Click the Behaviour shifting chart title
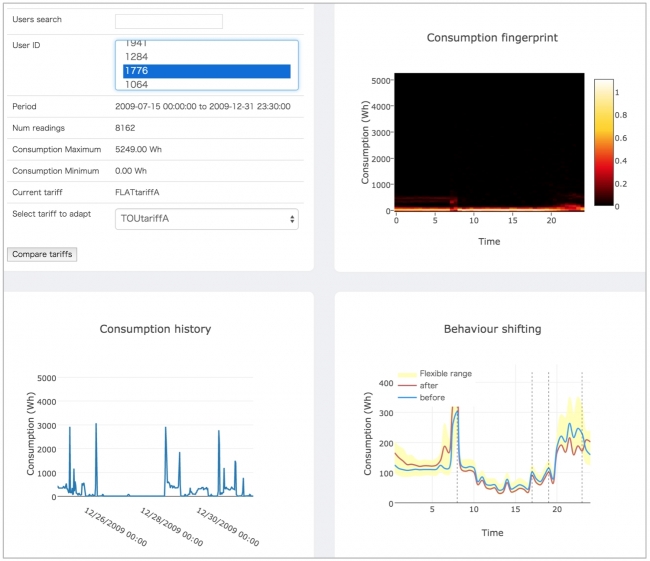The image size is (650, 561). [x=492, y=328]
